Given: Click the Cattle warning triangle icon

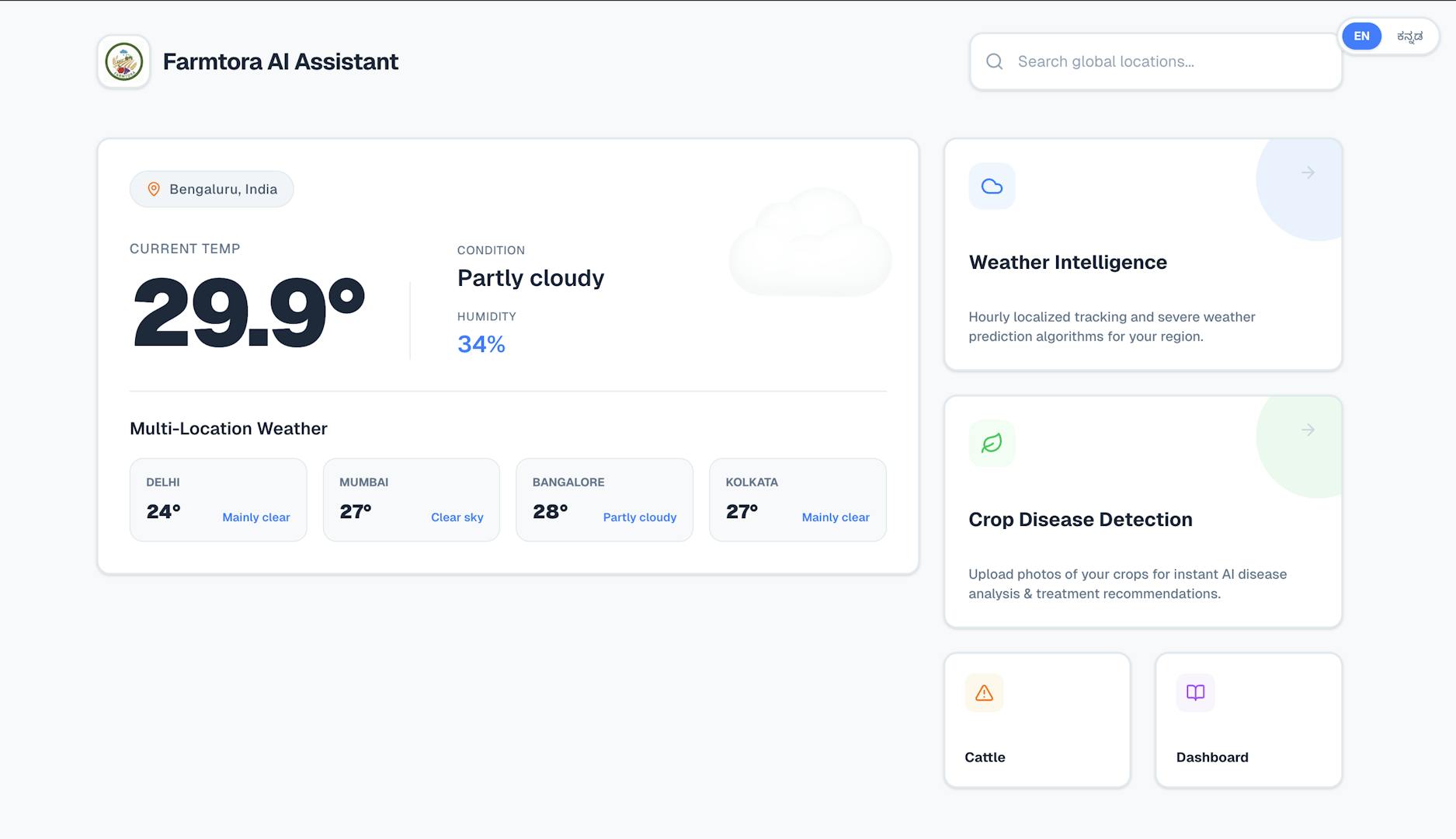Looking at the screenshot, I should pyautogui.click(x=984, y=693).
